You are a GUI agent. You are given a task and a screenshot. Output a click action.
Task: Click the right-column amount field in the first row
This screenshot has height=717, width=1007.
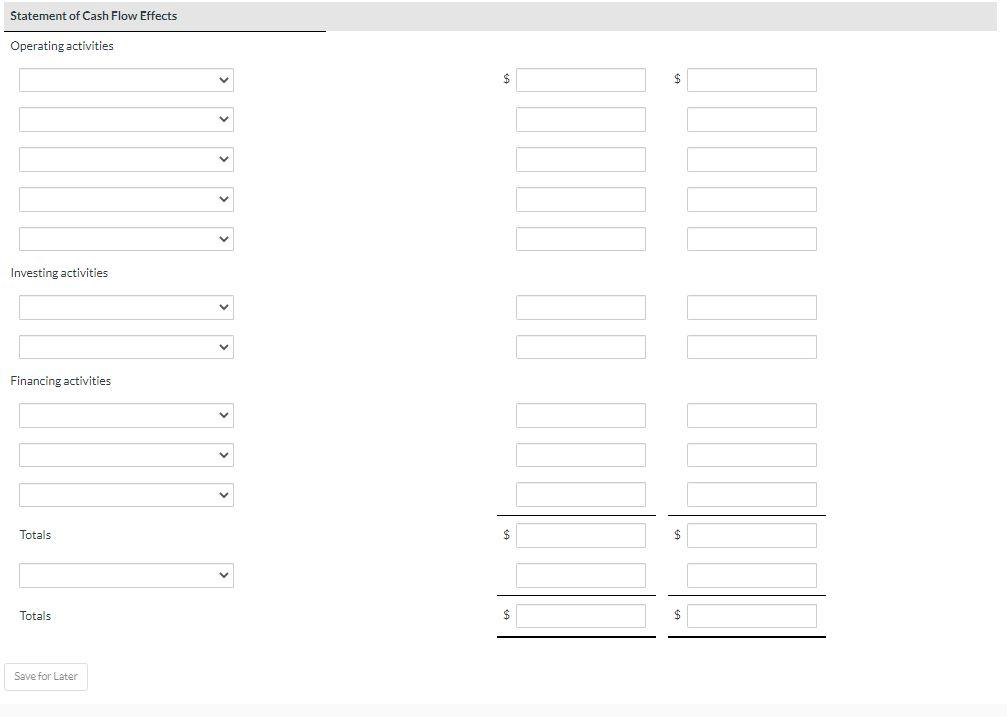coord(751,80)
